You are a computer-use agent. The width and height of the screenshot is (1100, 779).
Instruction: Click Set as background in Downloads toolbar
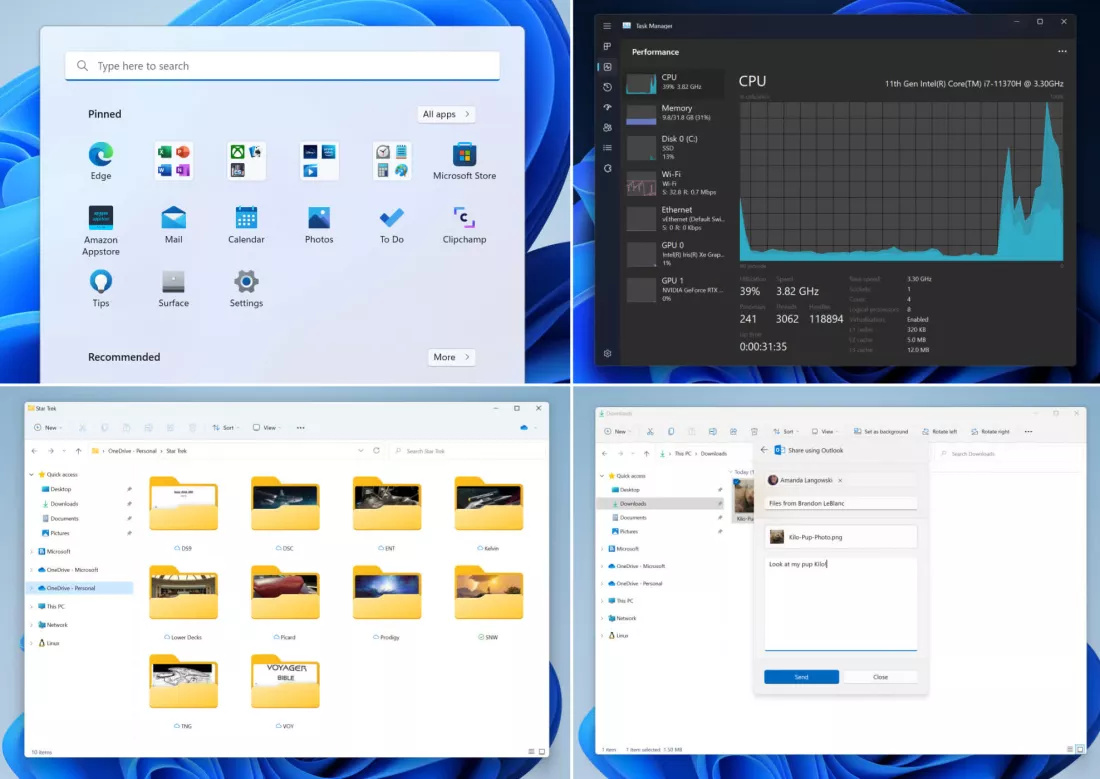880,432
